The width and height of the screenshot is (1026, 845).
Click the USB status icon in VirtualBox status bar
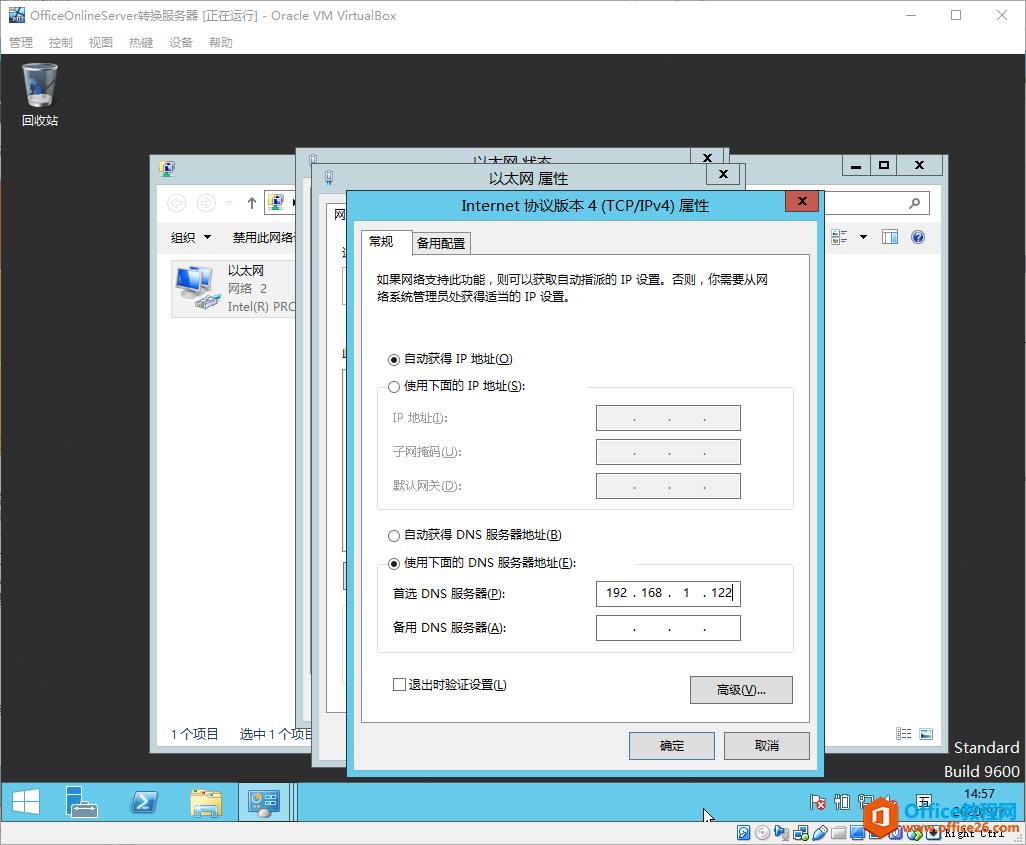pos(819,832)
